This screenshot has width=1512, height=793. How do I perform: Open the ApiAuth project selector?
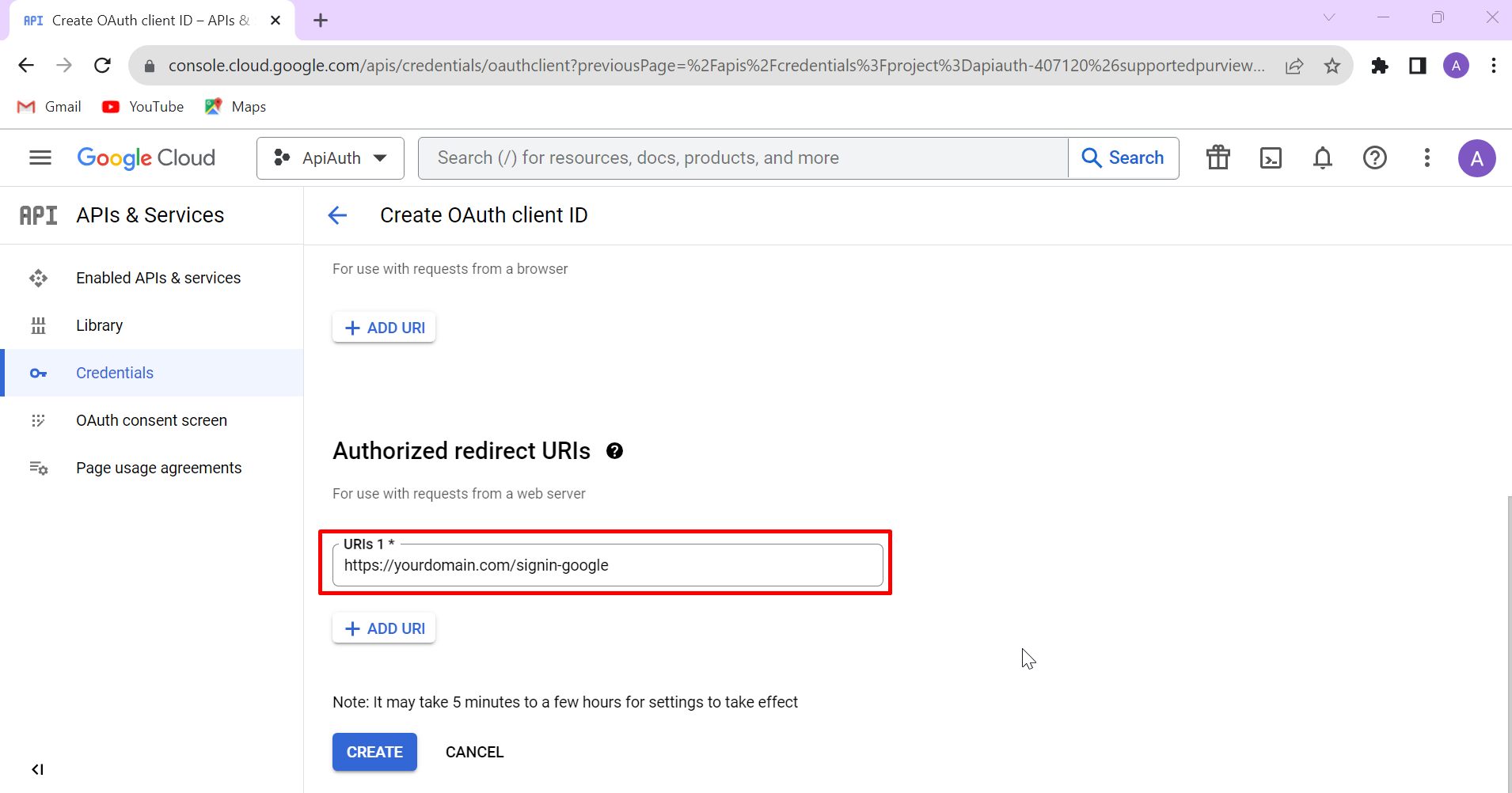[330, 157]
